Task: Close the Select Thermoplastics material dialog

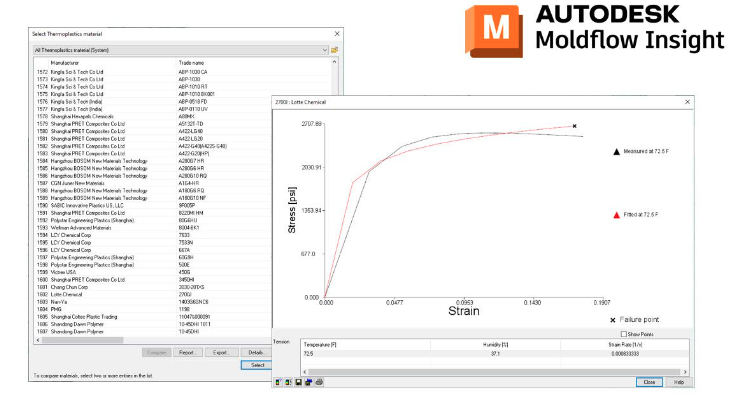Action: click(x=337, y=34)
